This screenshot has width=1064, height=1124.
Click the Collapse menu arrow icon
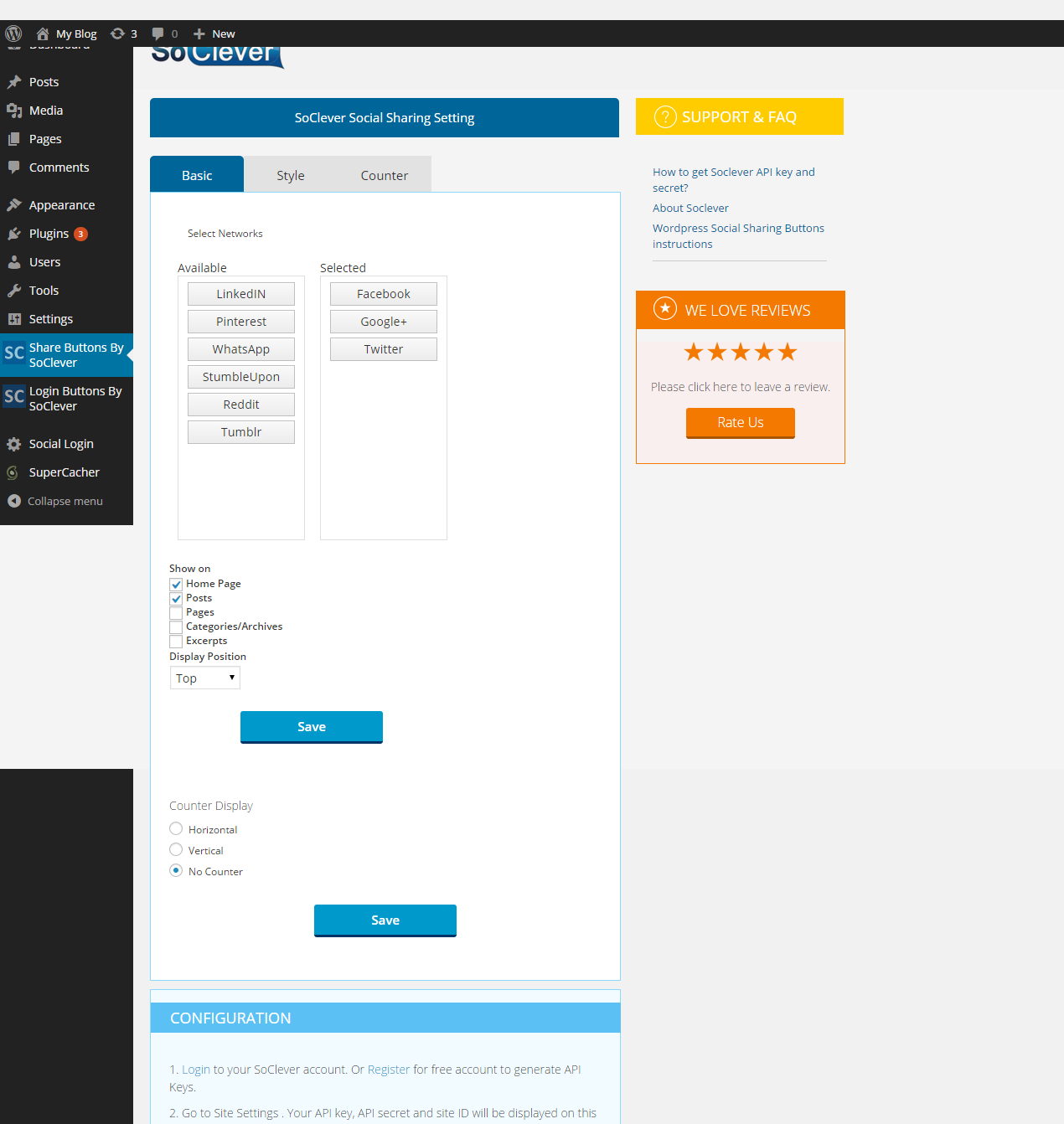click(13, 501)
